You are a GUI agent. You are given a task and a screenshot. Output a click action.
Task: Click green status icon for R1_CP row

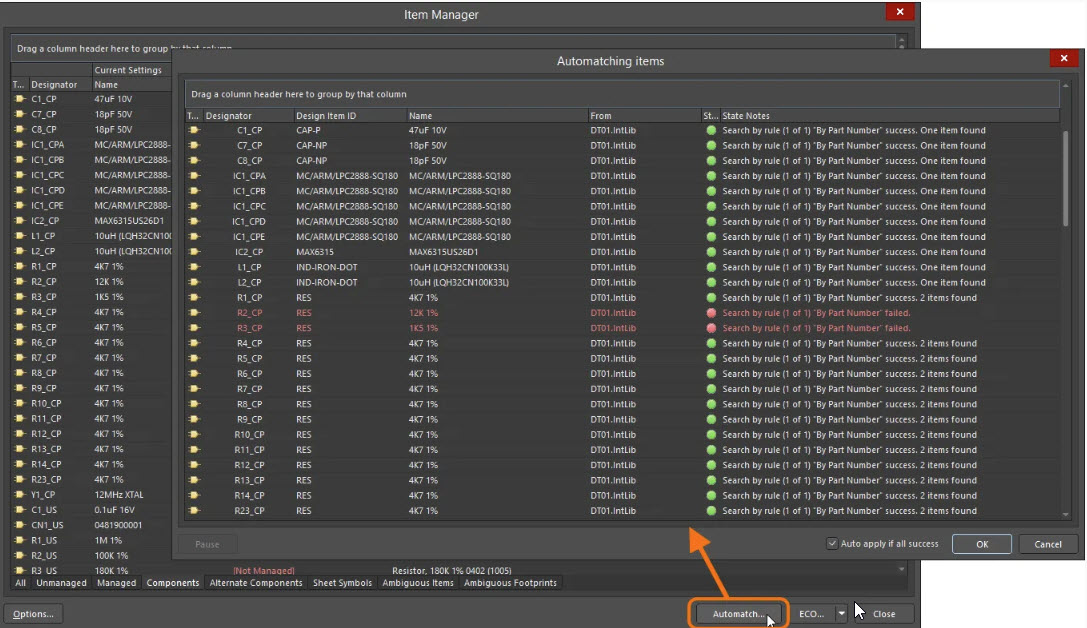(x=711, y=297)
